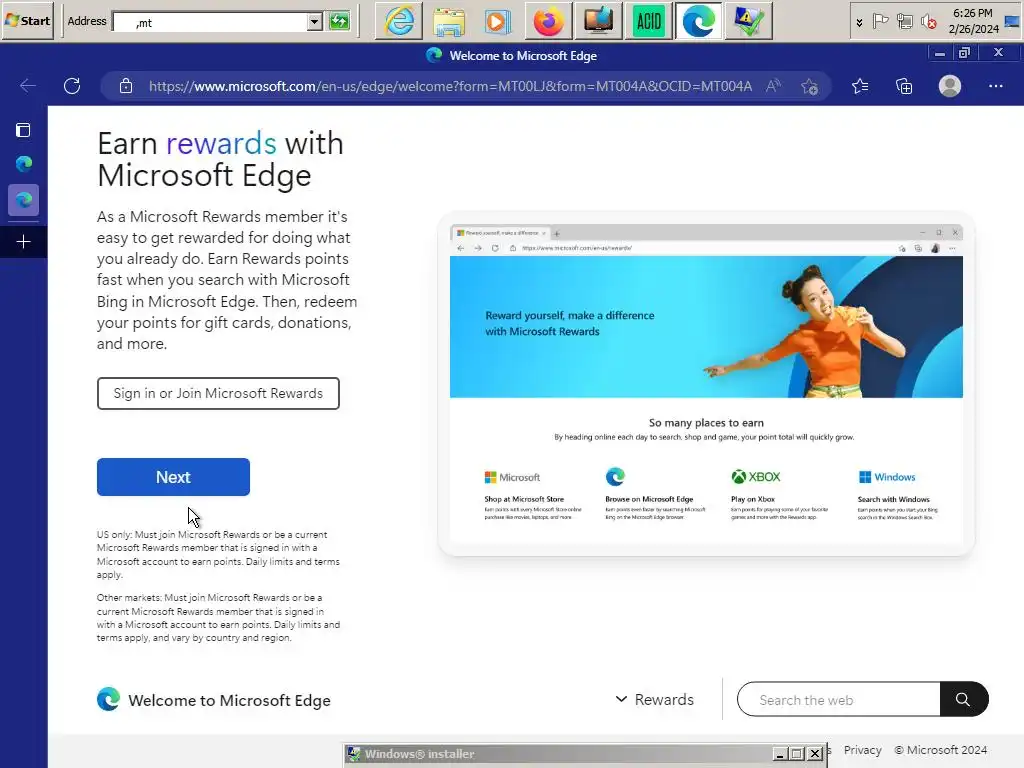This screenshot has width=1024, height=768.
Task: Open the Edge profile avatar
Action: click(950, 86)
